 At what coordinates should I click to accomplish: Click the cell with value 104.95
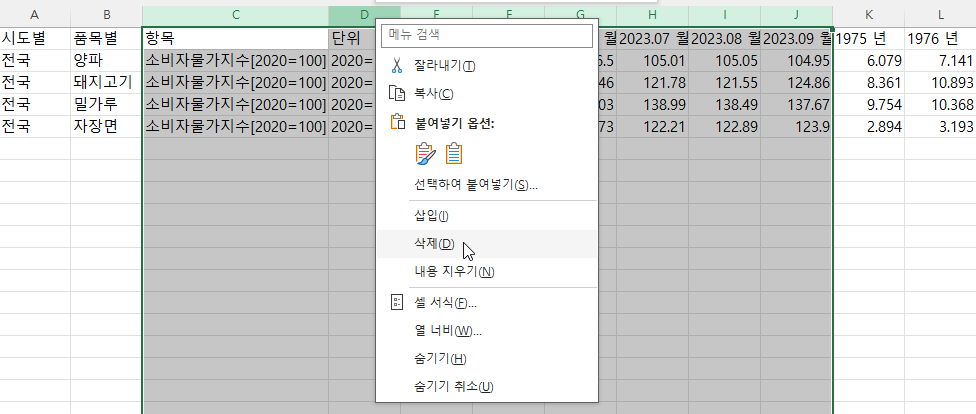tap(796, 60)
